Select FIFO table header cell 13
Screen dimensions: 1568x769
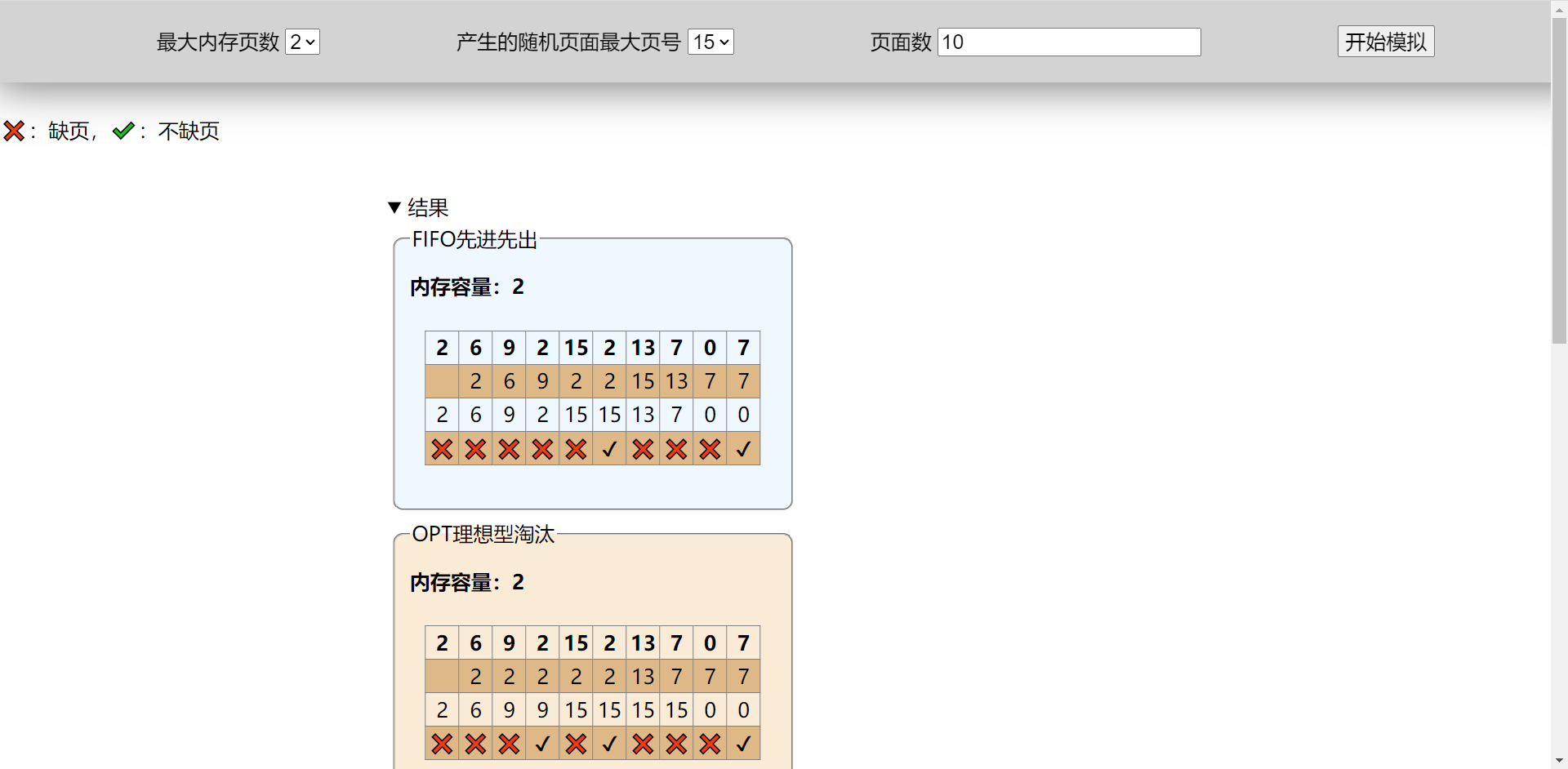643,348
